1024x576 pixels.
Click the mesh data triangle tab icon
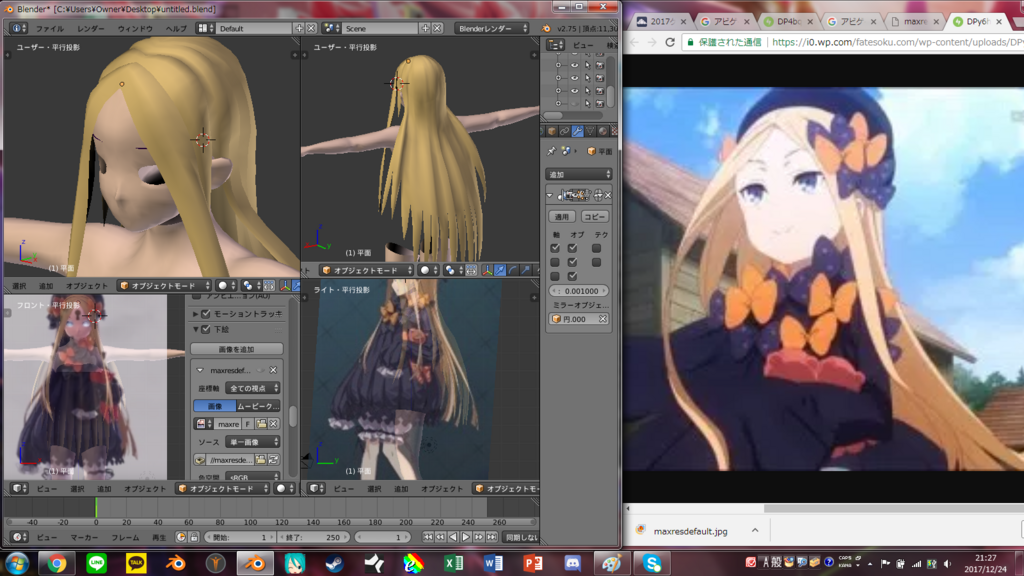click(590, 131)
